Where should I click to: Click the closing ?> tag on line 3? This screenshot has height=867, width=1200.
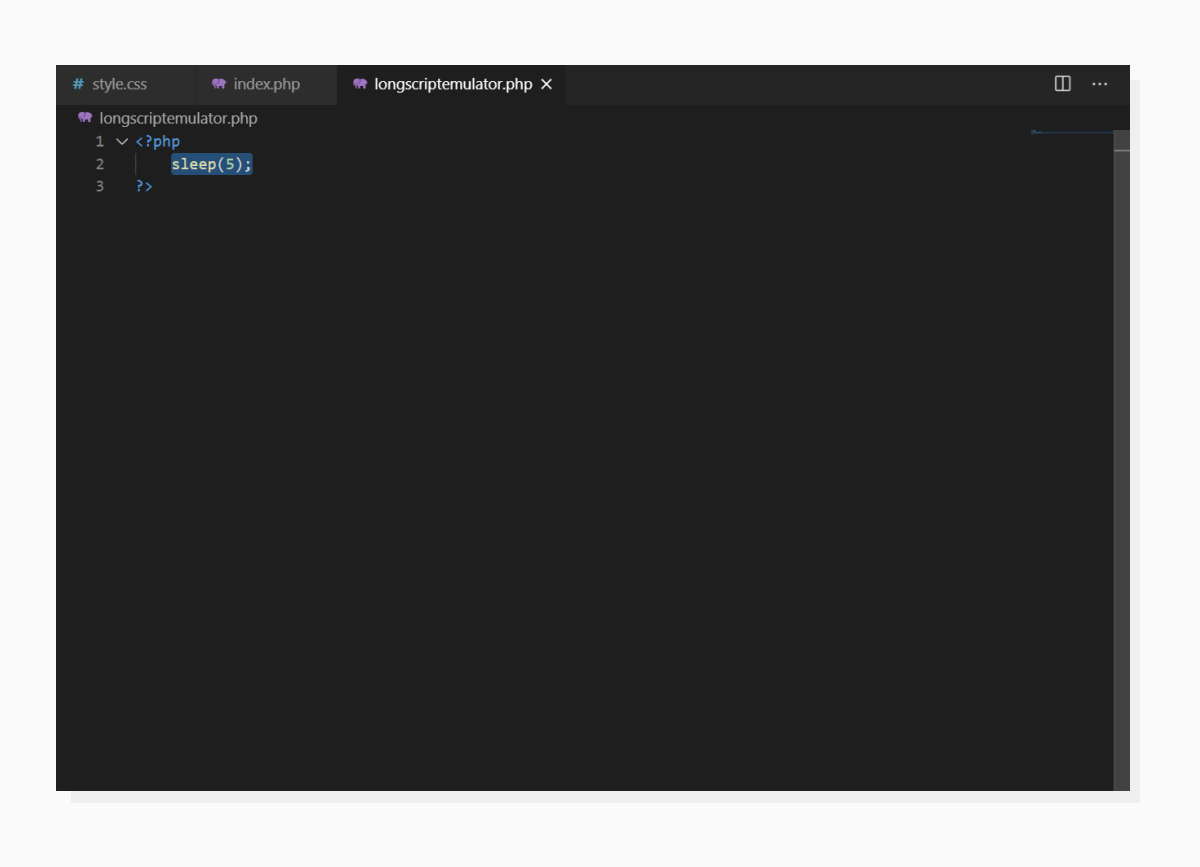coord(146,186)
